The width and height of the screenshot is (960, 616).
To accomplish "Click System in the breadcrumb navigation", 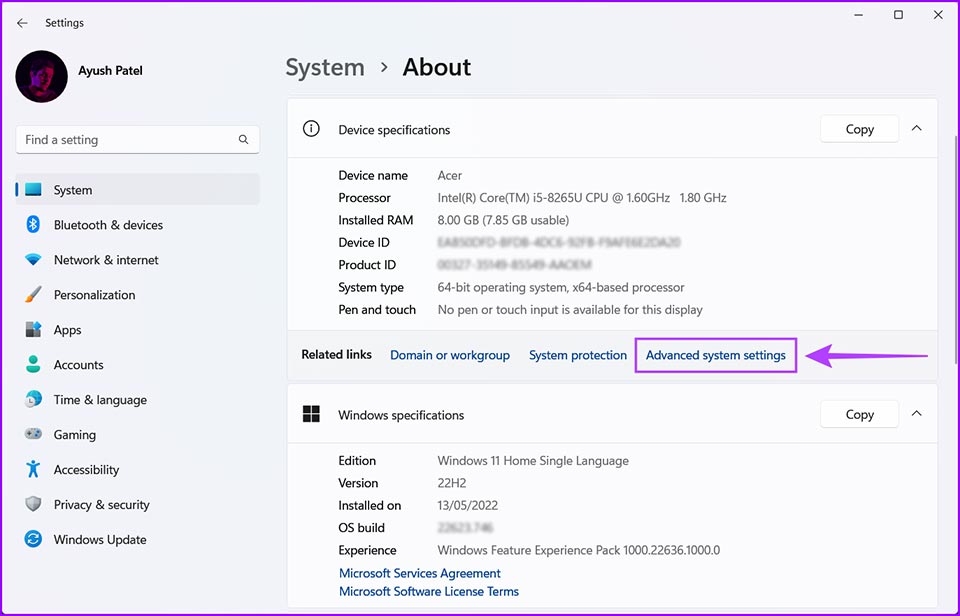I will click(x=325, y=67).
